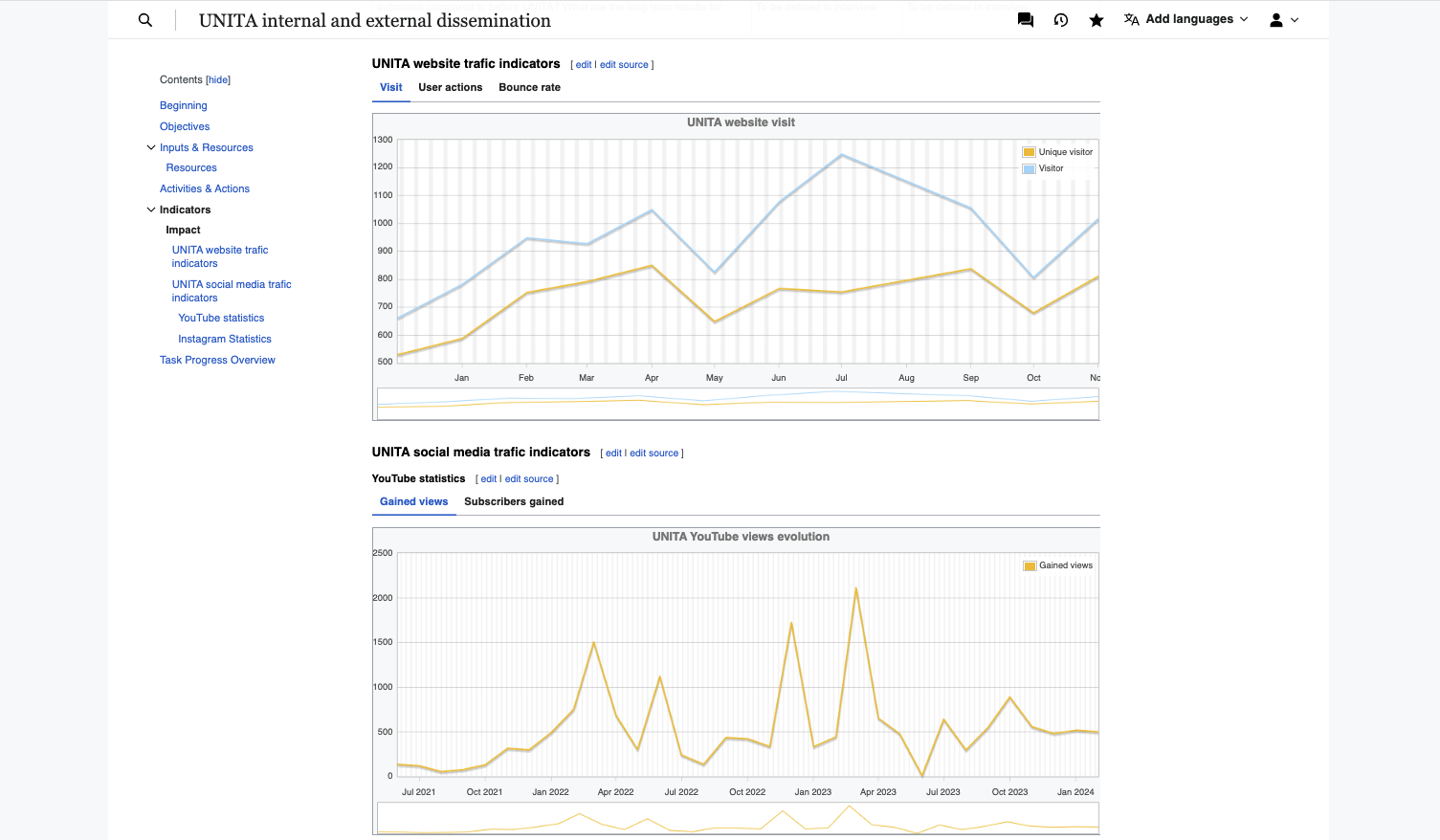Select Impact in contents list
Screen dimensions: 1440x840
coord(183,230)
